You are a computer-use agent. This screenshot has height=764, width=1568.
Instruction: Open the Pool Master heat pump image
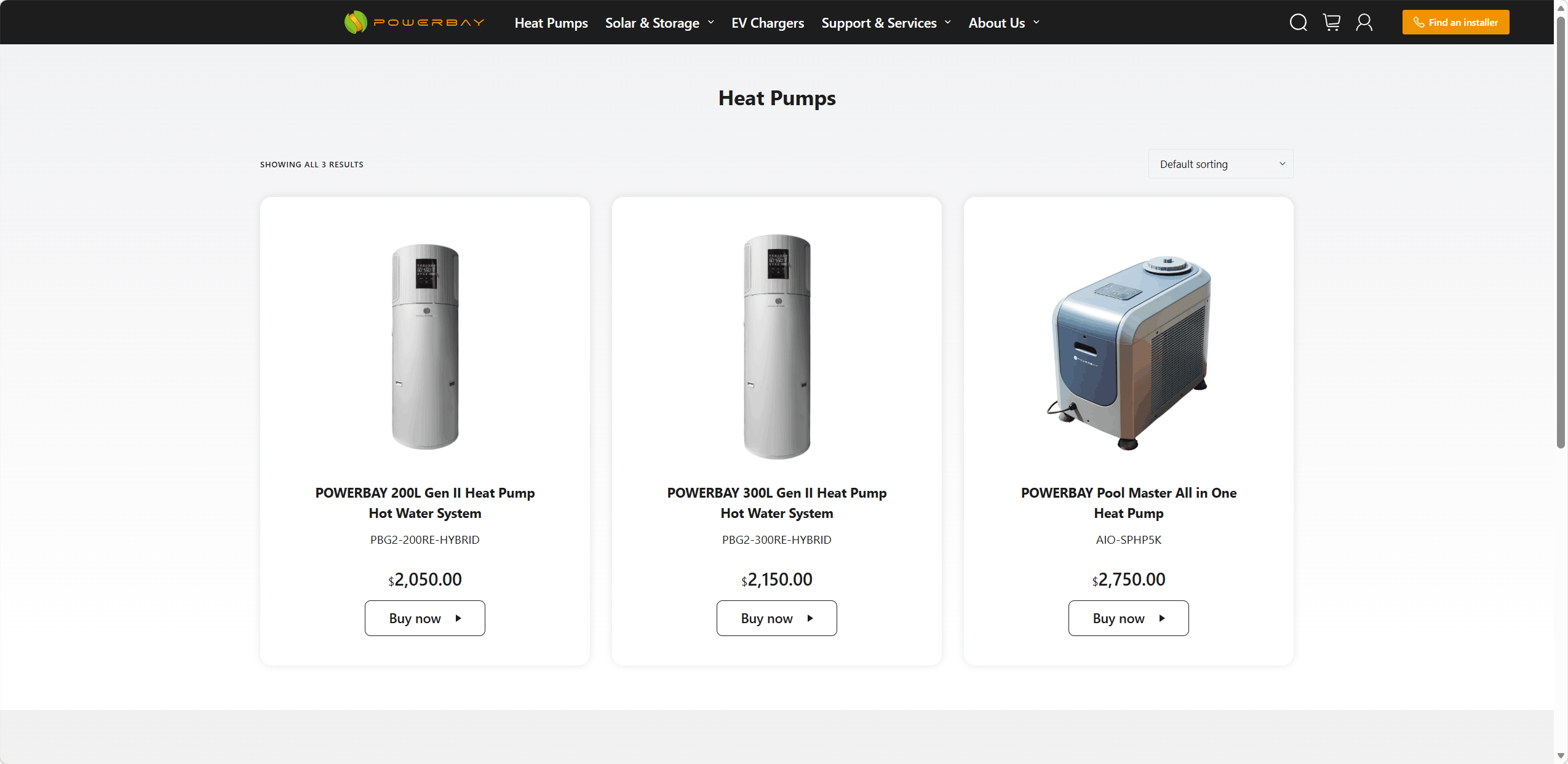coord(1129,352)
